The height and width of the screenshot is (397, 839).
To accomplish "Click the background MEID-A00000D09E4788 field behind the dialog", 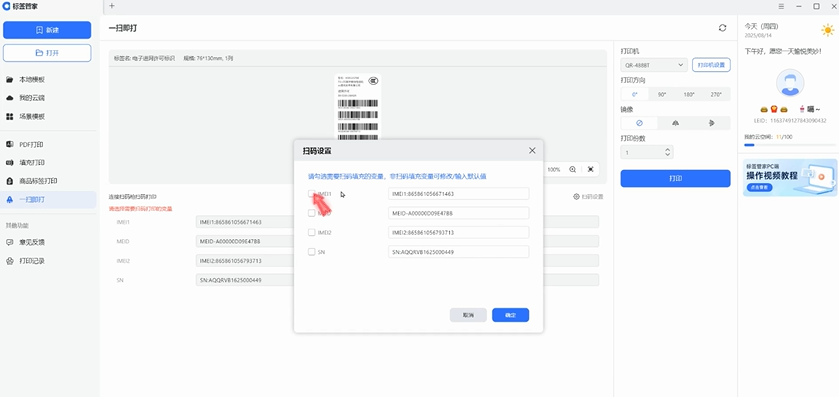I will [x=245, y=241].
